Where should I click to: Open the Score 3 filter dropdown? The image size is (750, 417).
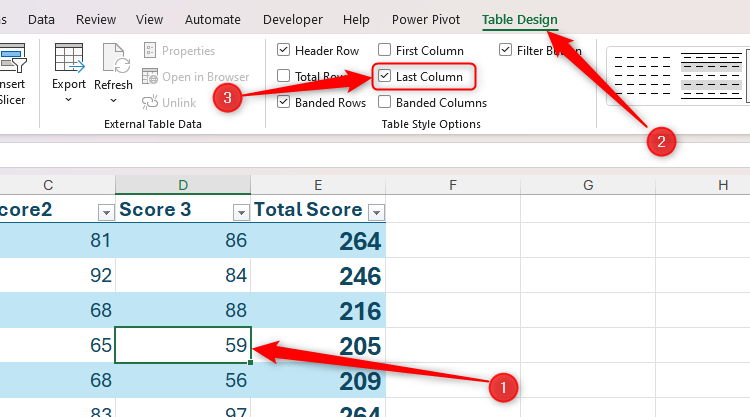pyautogui.click(x=240, y=211)
